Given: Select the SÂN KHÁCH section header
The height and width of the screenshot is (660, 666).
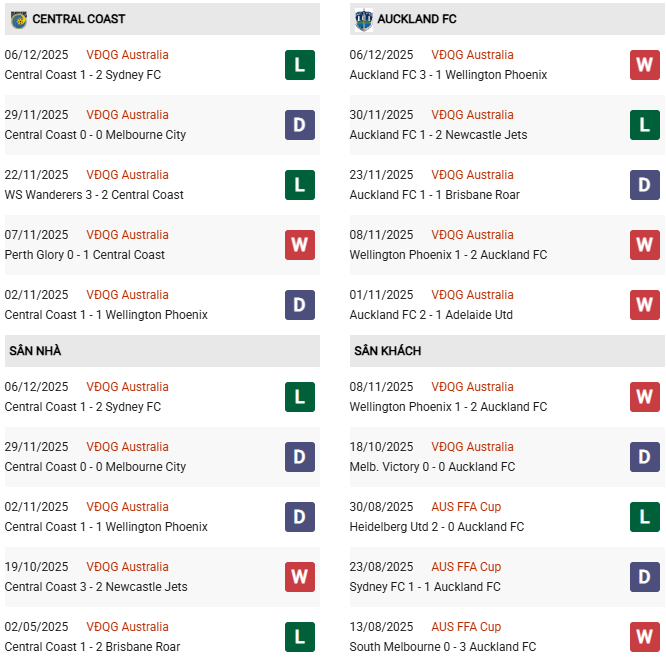Looking at the screenshot, I should 387,351.
